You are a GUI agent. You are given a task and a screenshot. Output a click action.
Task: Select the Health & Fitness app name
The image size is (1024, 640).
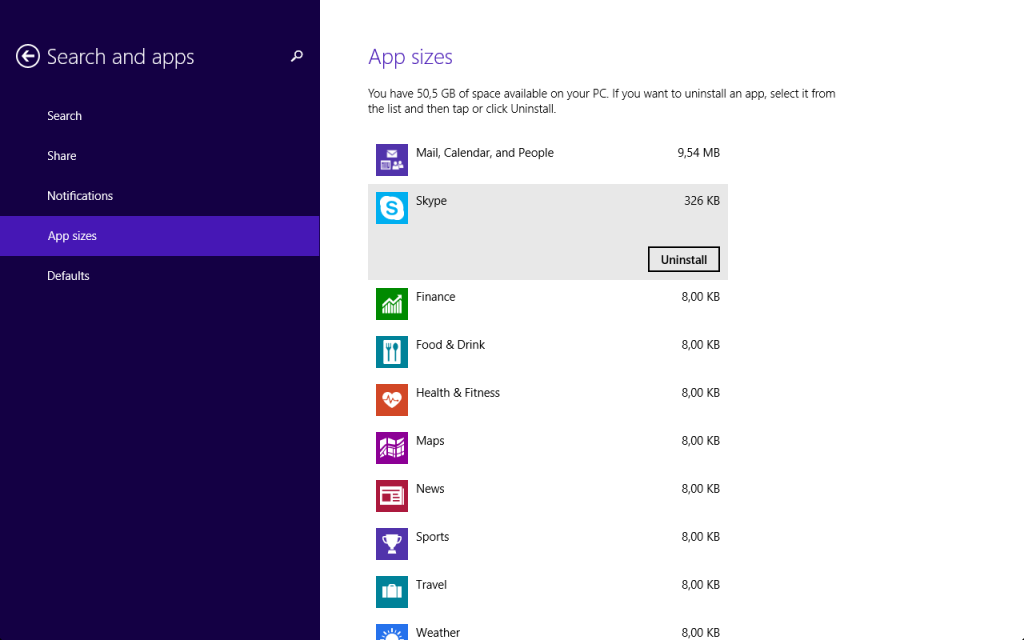[458, 392]
